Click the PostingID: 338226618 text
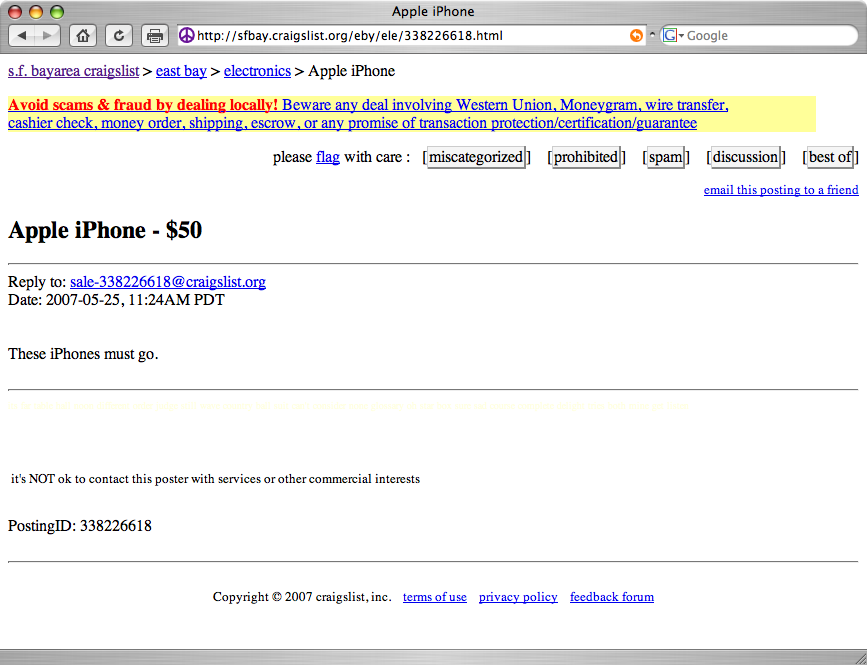This screenshot has height=665, width=867. click(80, 526)
